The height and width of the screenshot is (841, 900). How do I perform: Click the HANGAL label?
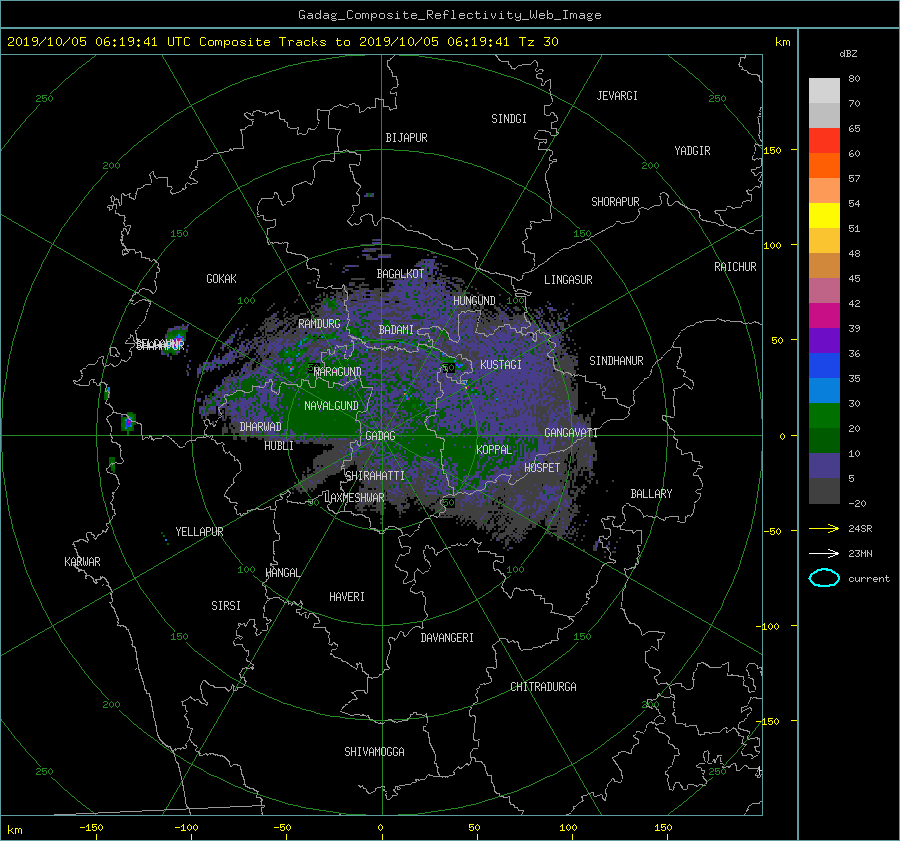pos(282,573)
